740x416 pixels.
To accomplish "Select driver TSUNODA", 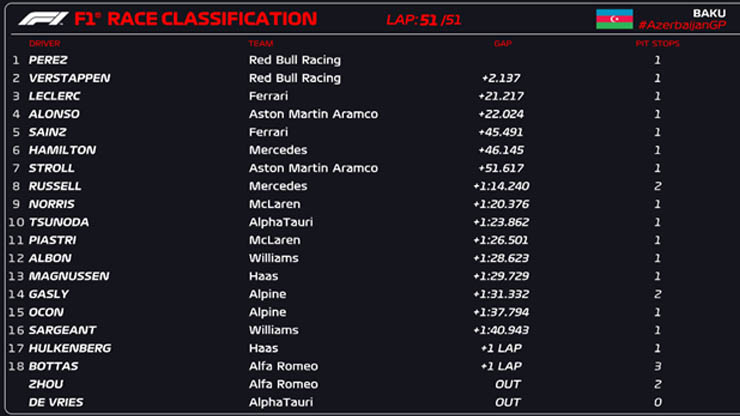I will tap(59, 222).
